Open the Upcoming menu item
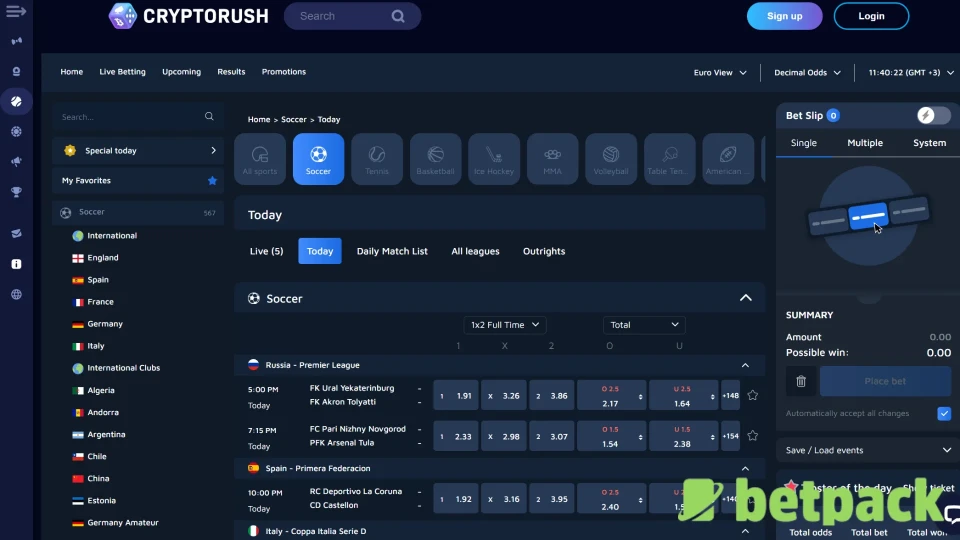The width and height of the screenshot is (960, 540). (x=181, y=72)
